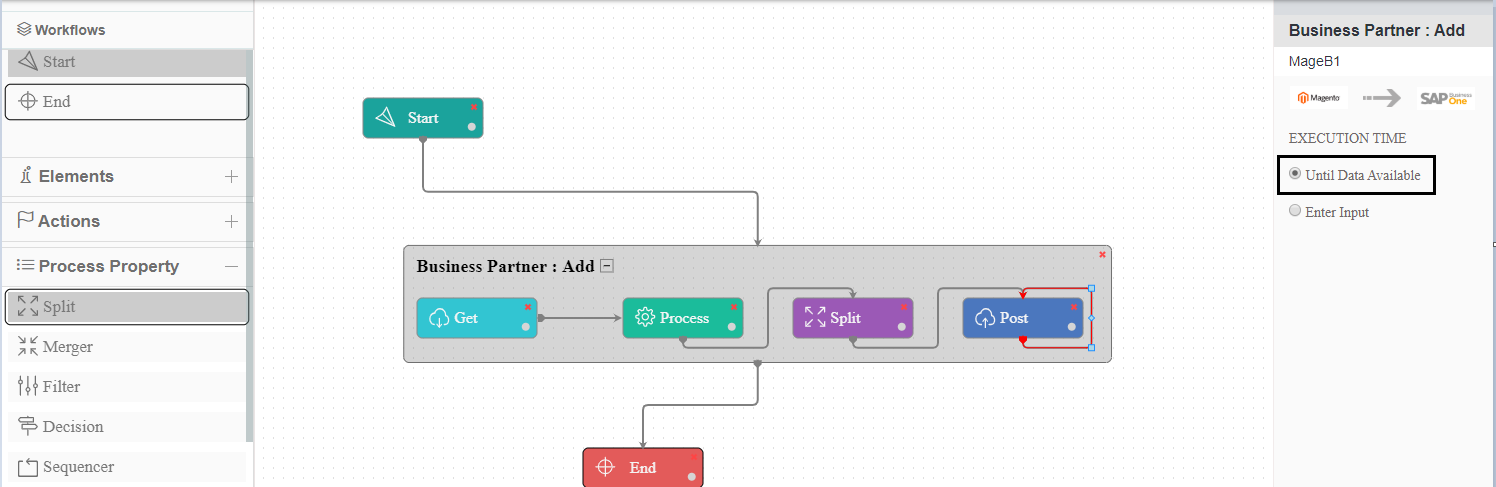Select the End item in Workflows panel
1496x487 pixels.
point(127,102)
